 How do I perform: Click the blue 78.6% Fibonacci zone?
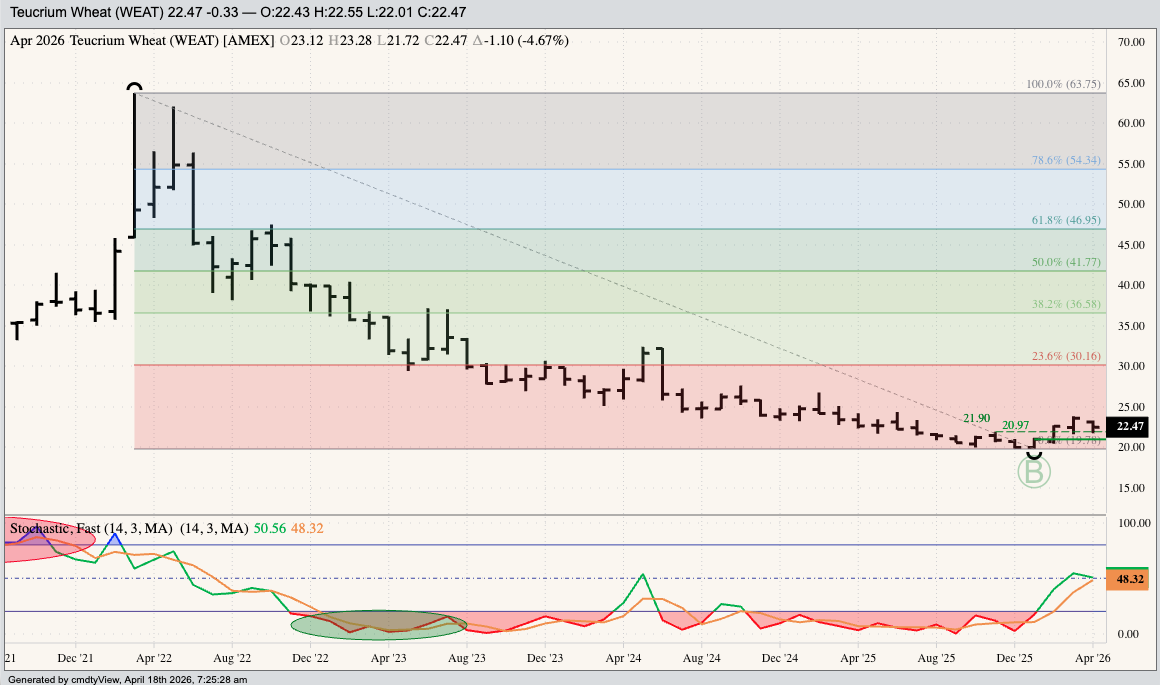click(x=600, y=198)
